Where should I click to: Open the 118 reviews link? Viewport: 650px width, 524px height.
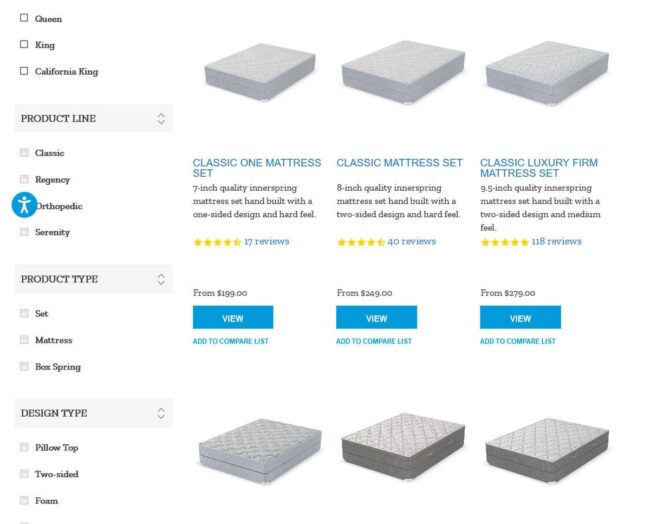[x=556, y=241]
